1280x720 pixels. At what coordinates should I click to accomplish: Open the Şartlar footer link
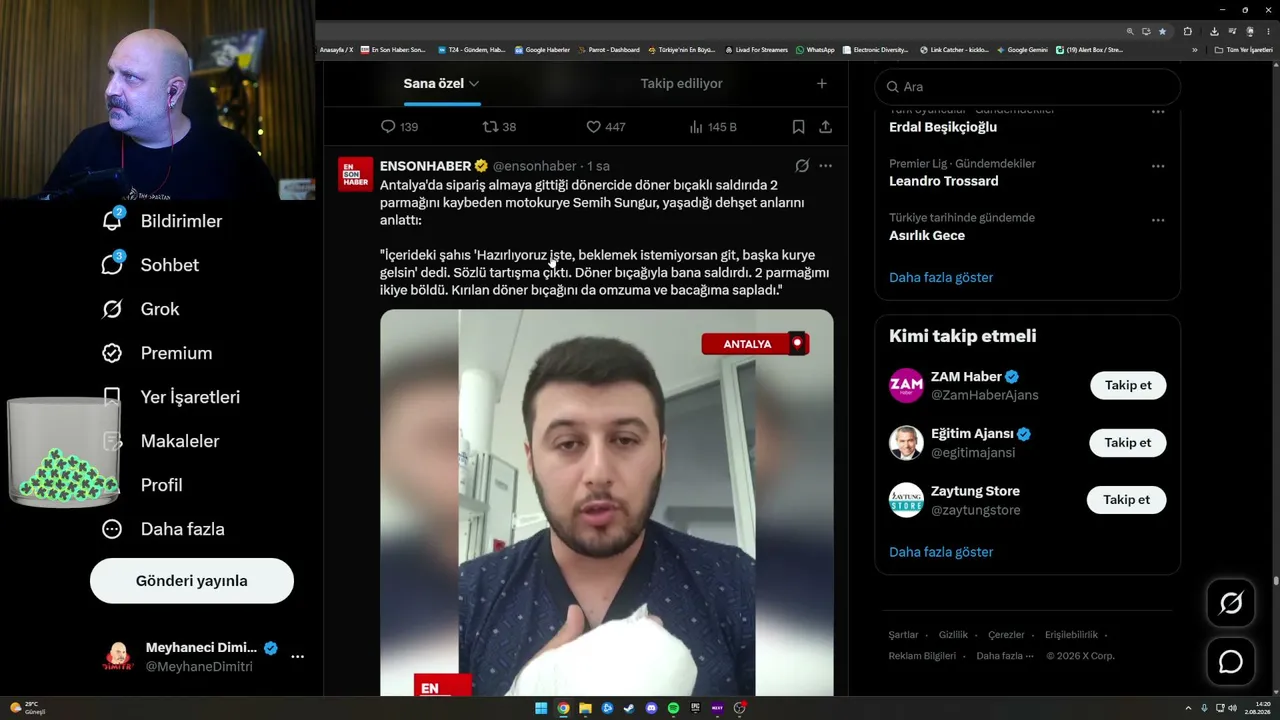click(x=903, y=635)
